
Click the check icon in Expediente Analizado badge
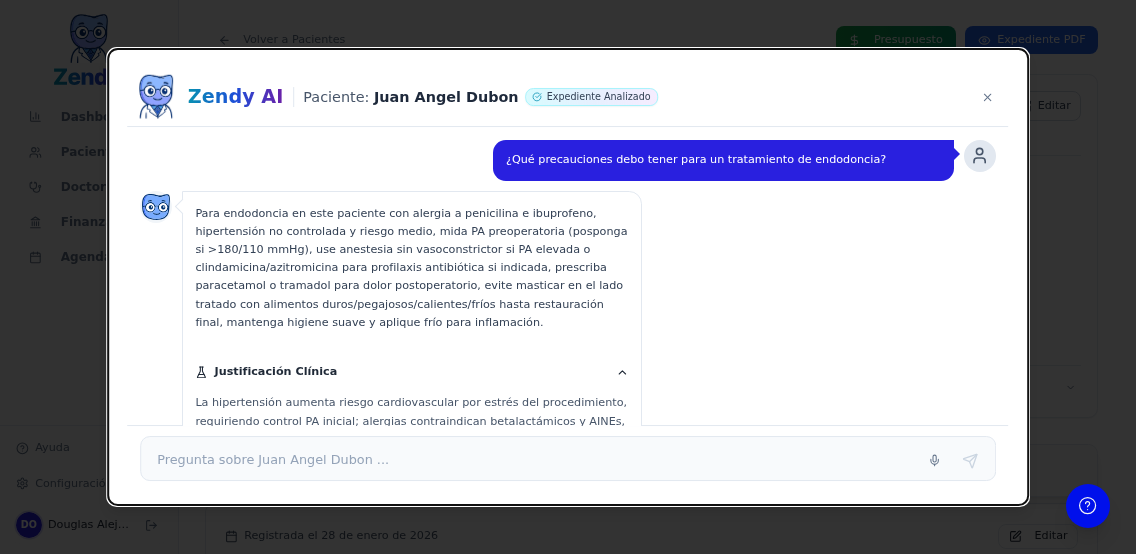pos(537,97)
